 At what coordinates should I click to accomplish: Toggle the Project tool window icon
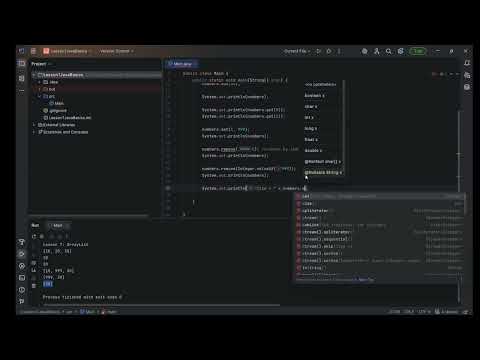click(22, 63)
